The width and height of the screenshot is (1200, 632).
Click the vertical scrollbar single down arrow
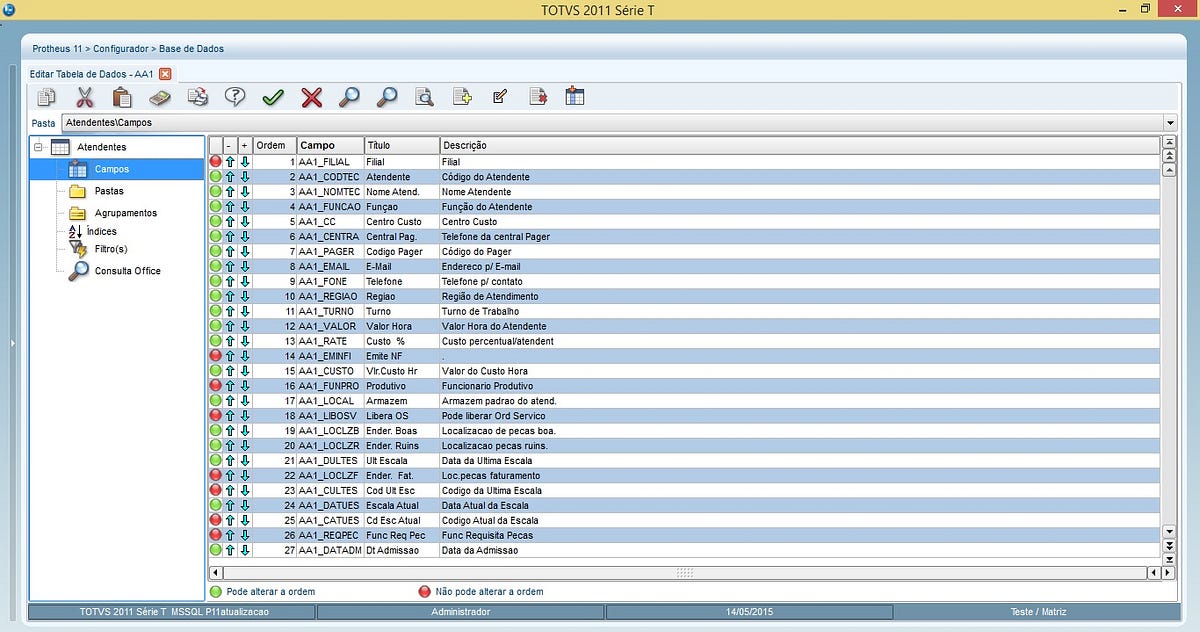(1169, 531)
